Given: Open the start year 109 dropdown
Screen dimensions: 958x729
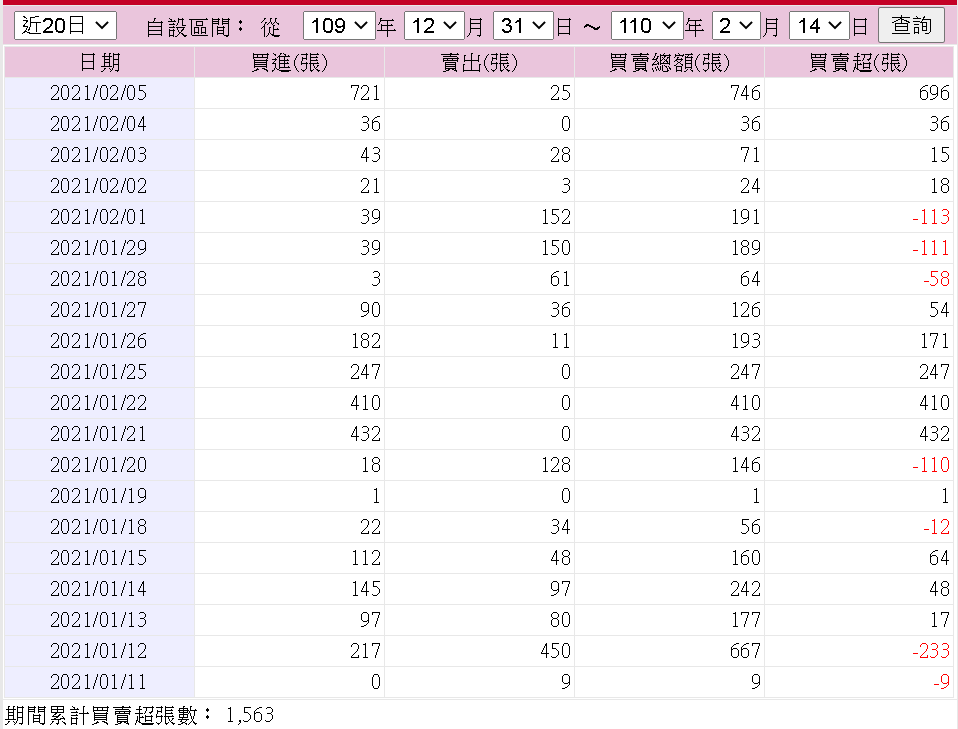Looking at the screenshot, I should coord(339,26).
